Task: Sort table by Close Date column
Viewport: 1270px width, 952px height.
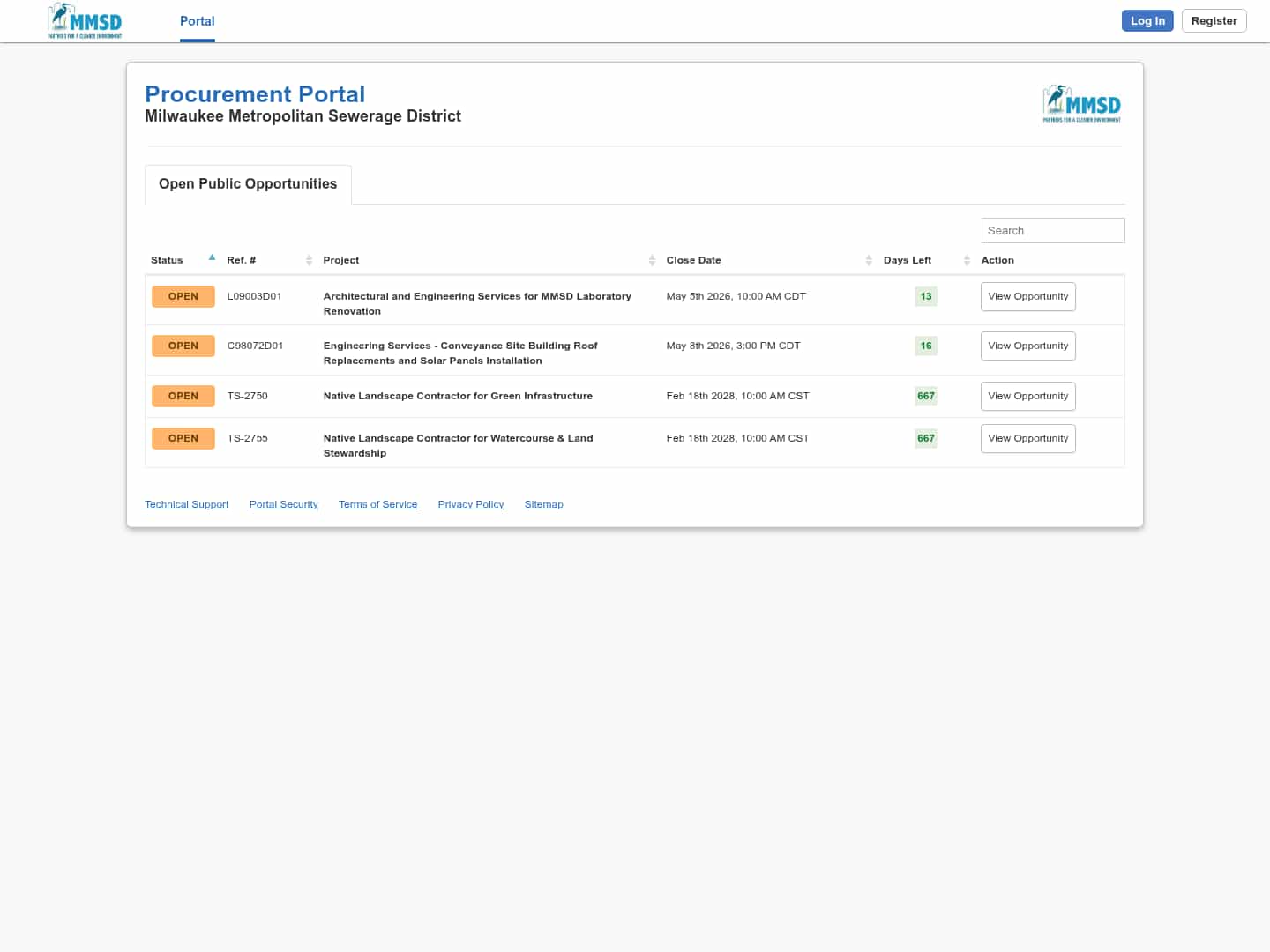Action: (x=869, y=260)
